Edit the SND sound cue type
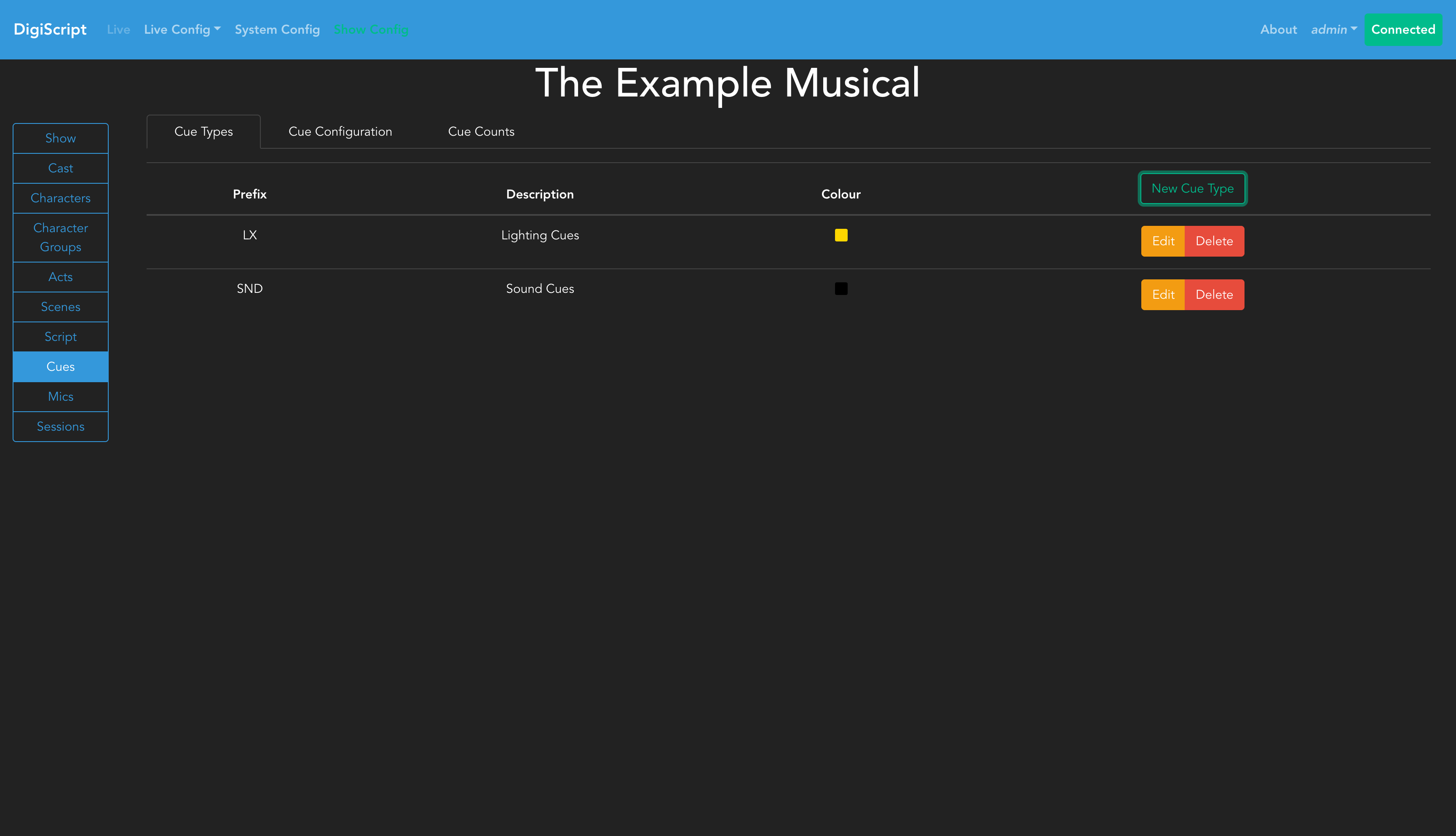Screen dimensions: 1456x836 tap(1163, 295)
